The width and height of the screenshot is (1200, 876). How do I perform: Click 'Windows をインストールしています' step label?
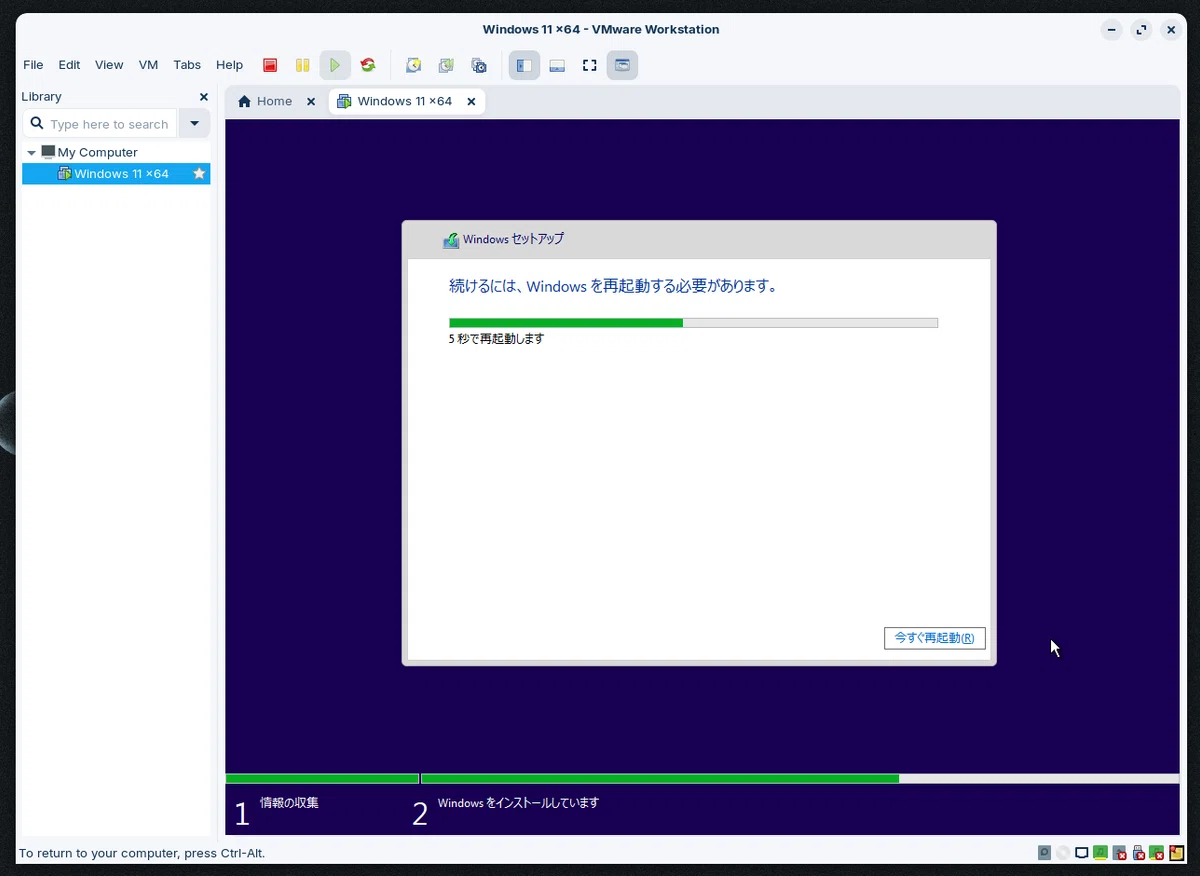(518, 803)
